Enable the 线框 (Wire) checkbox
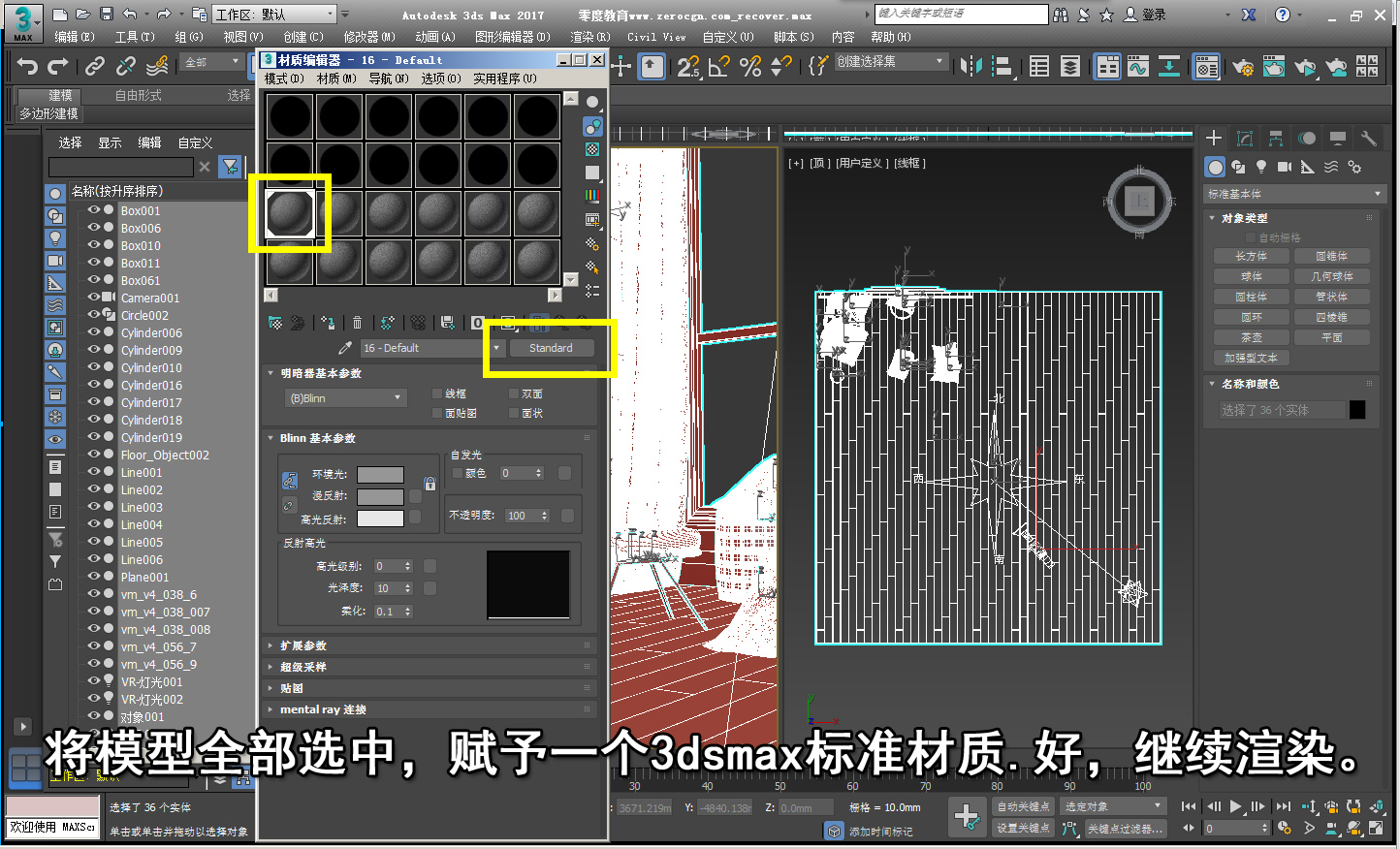Screen dimensions: 1400x849 point(437,393)
